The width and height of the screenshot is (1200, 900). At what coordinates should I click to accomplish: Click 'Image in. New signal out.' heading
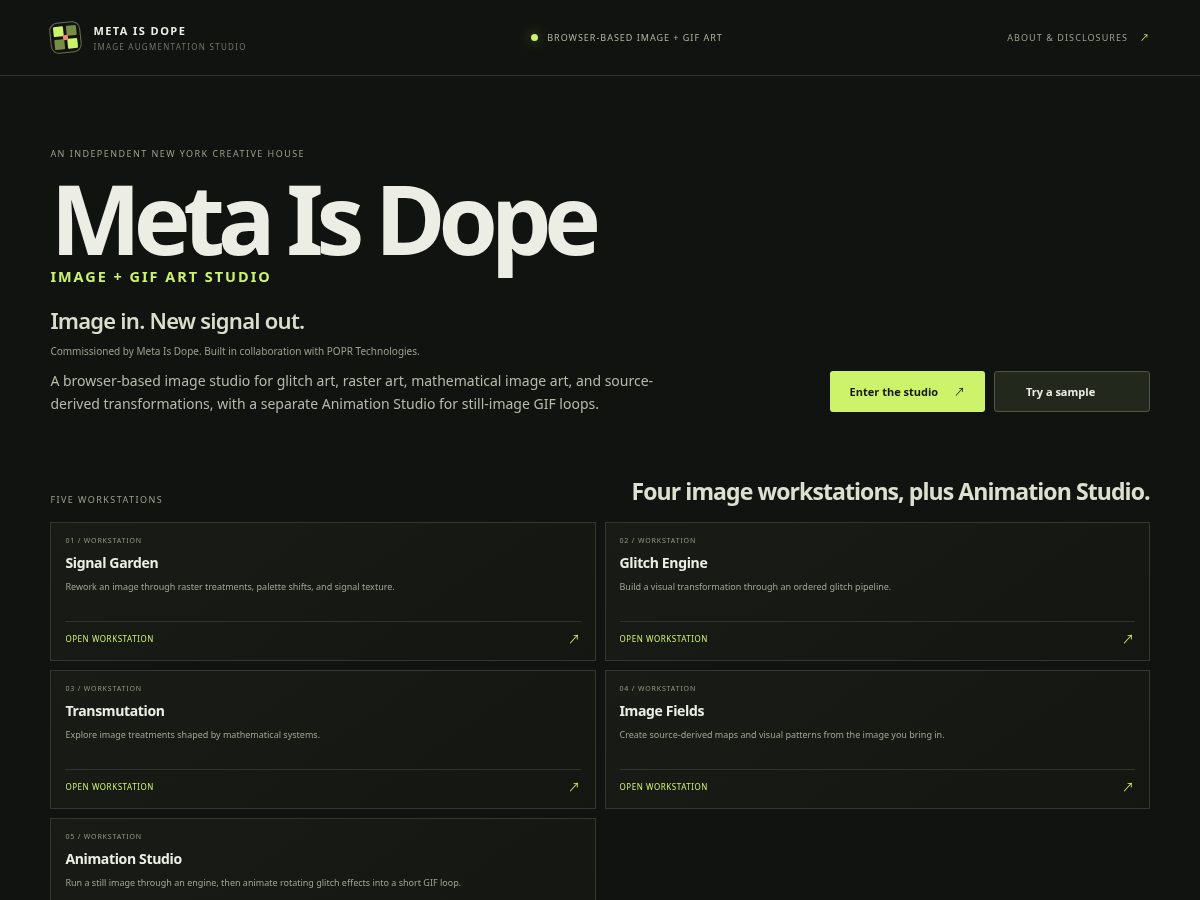pyautogui.click(x=177, y=321)
